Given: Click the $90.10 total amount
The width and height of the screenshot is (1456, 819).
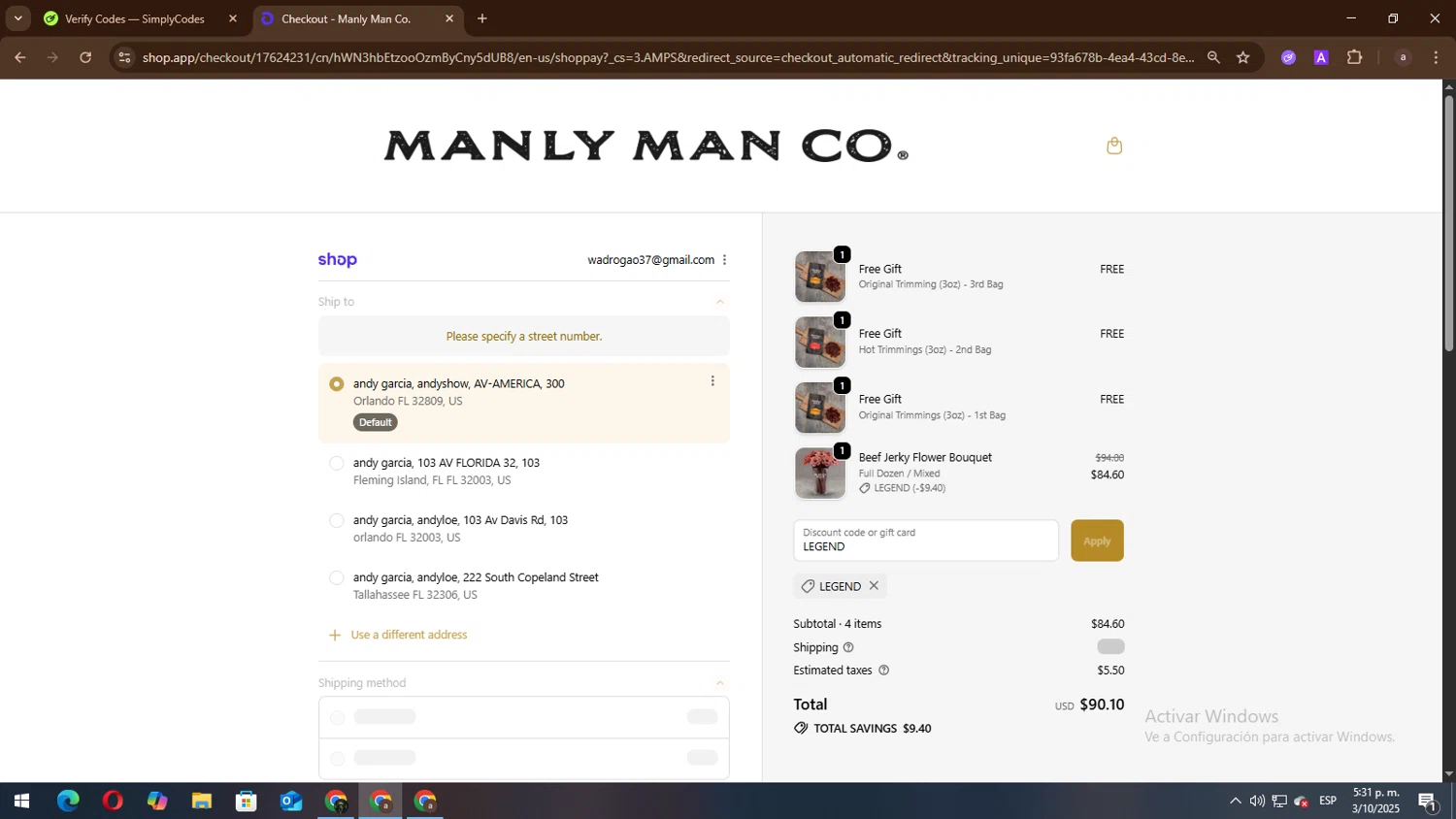Looking at the screenshot, I should click(x=1102, y=704).
